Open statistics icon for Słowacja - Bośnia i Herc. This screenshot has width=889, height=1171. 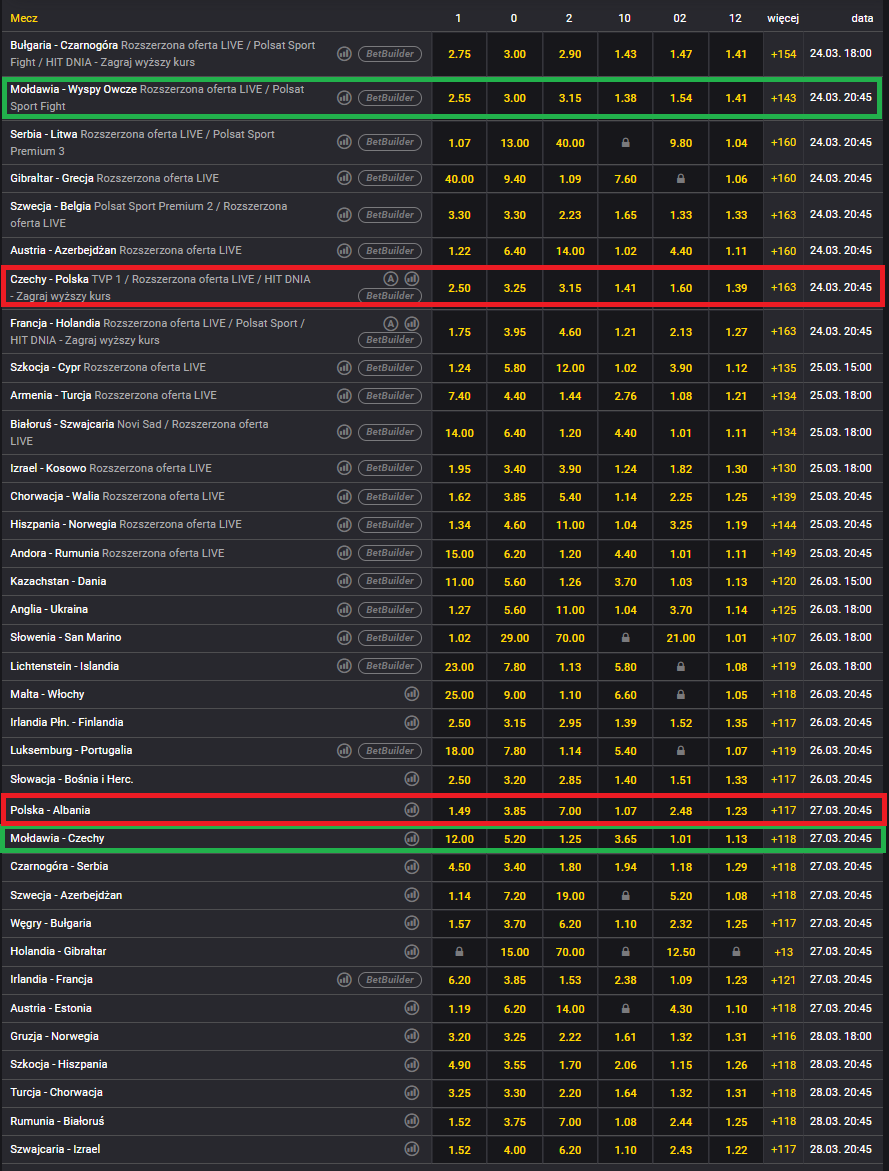click(412, 779)
